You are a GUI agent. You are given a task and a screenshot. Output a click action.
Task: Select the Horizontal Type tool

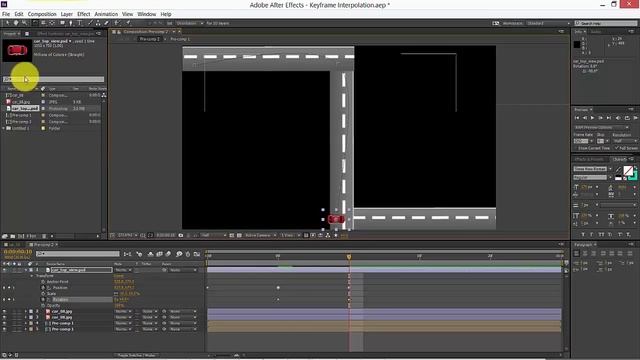point(80,23)
